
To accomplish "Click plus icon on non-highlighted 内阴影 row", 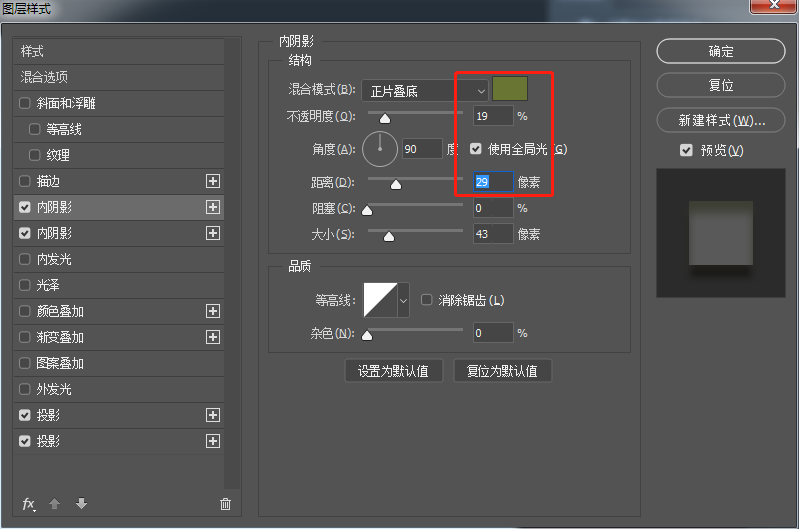I will point(213,233).
